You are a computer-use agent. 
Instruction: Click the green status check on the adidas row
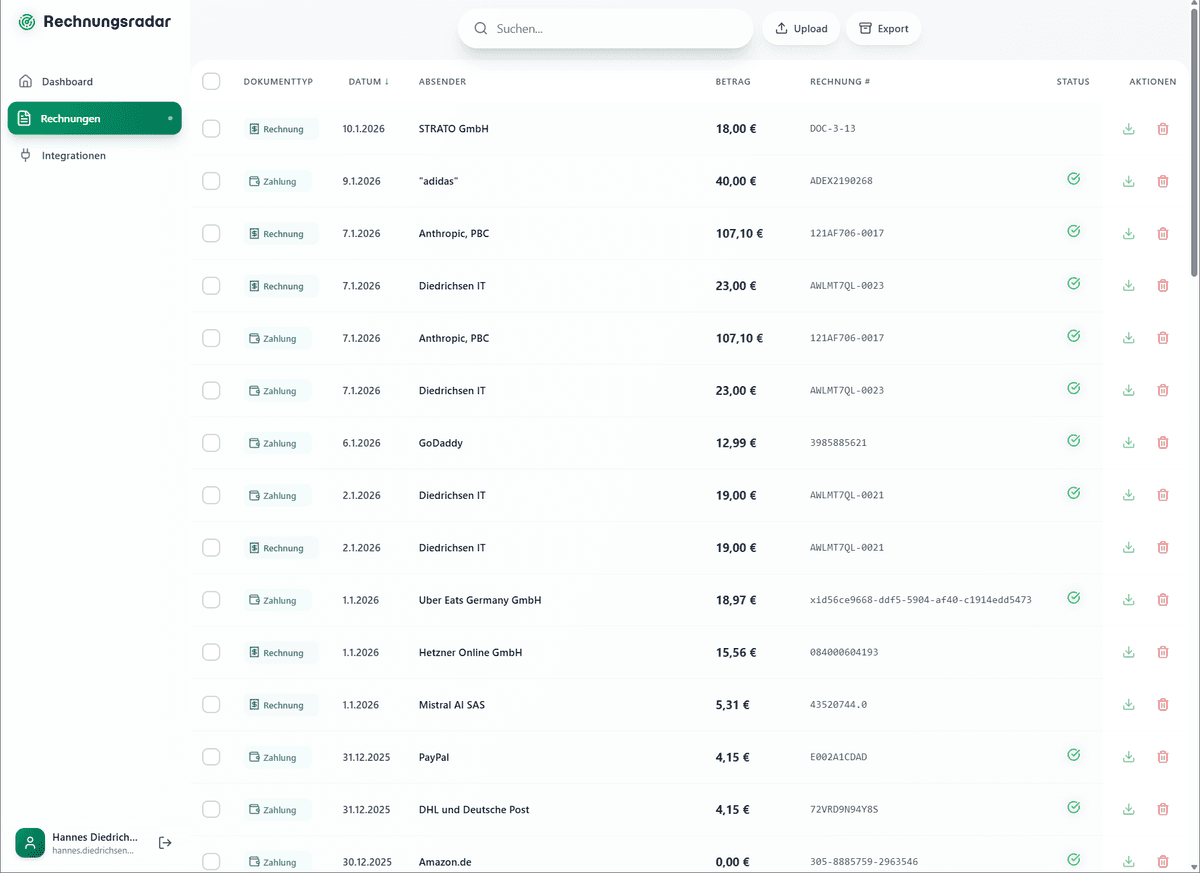point(1074,179)
